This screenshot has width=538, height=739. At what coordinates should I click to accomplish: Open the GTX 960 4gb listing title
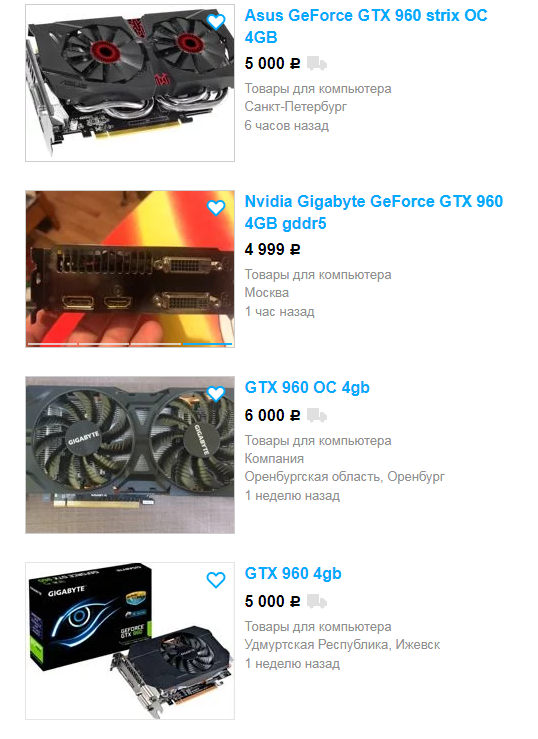tap(293, 574)
